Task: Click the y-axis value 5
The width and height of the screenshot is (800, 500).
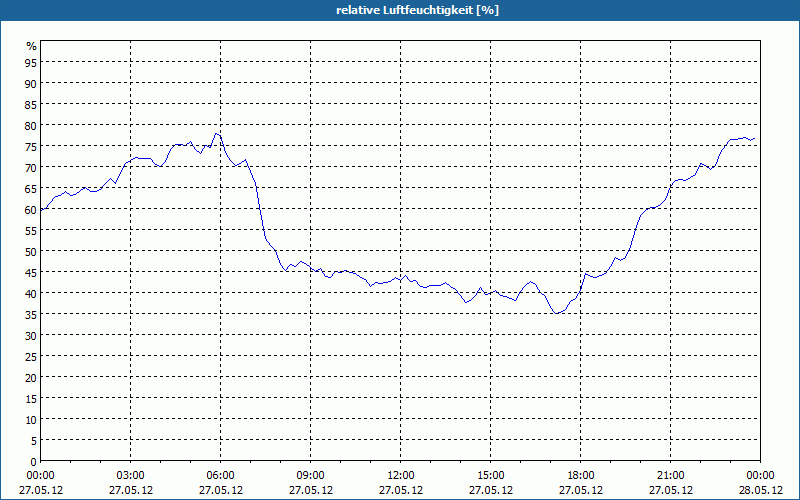Action: 34,441
